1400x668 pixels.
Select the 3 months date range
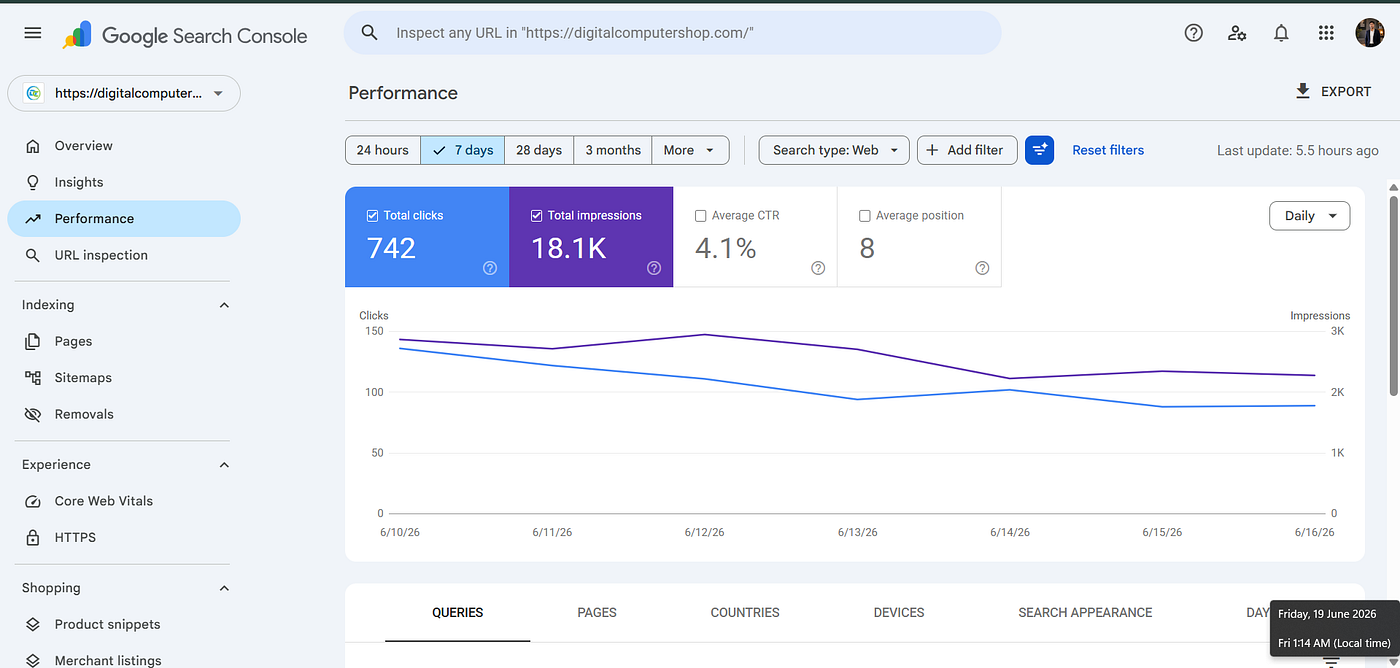(x=613, y=150)
